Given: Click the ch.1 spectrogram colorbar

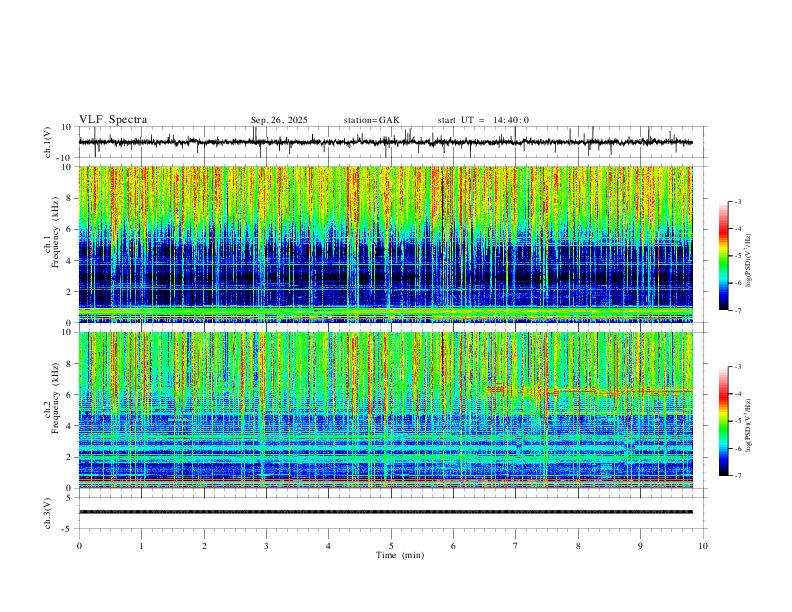Looking at the screenshot, I should point(723,256).
